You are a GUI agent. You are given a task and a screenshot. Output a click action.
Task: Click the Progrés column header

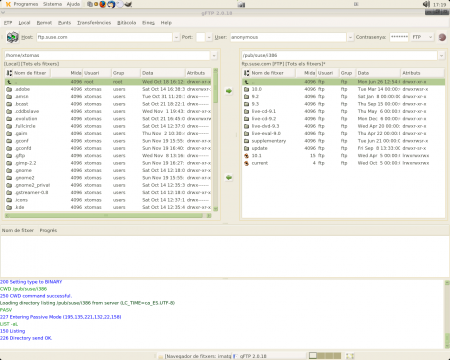pos(48,230)
